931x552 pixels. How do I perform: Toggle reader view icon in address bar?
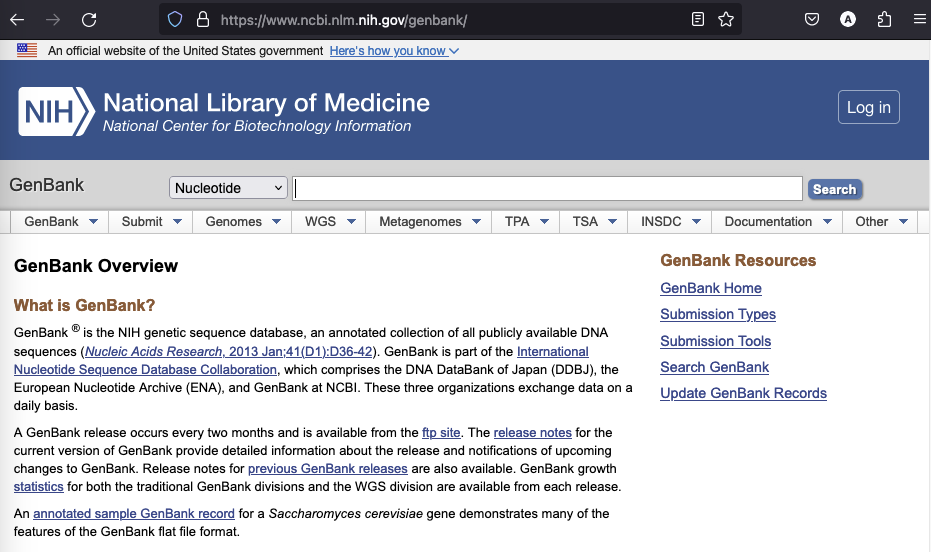[698, 20]
